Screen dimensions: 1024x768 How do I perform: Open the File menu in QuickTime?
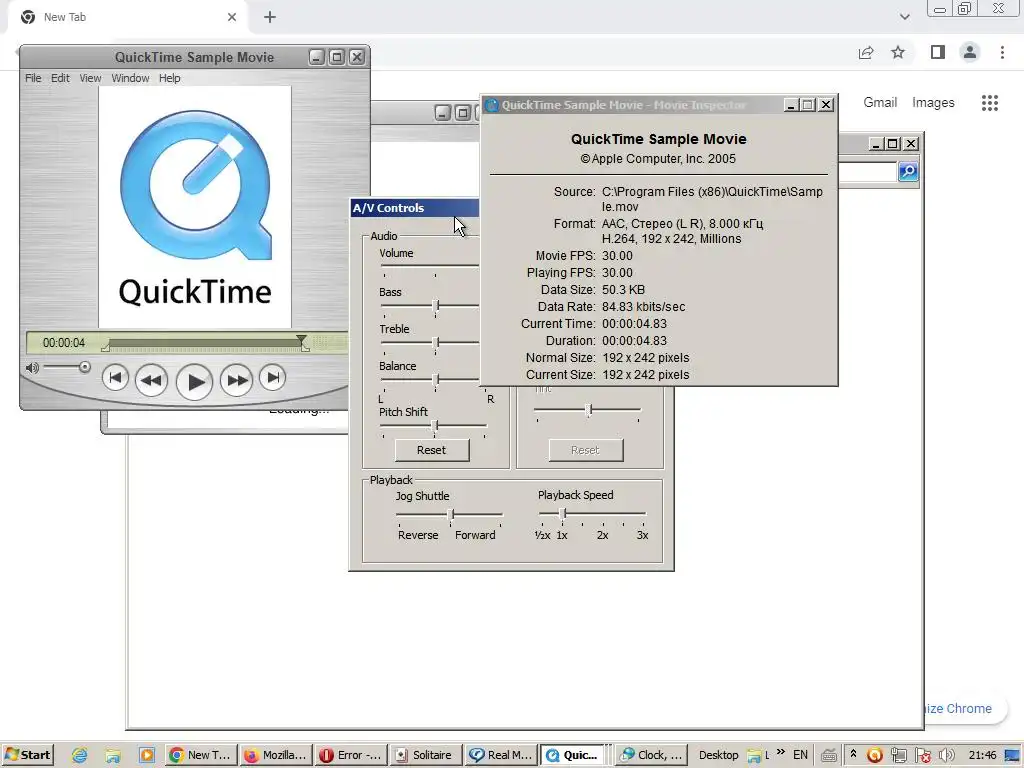[33, 78]
